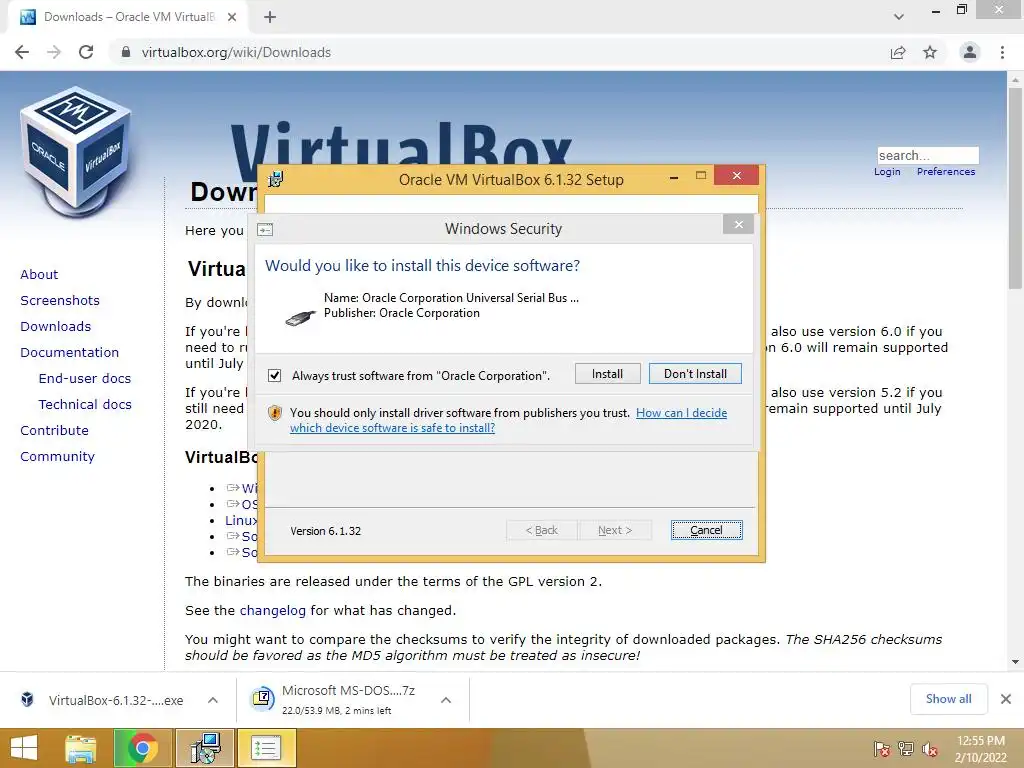
Task: Click the USB device icon in dialog
Action: [x=300, y=317]
